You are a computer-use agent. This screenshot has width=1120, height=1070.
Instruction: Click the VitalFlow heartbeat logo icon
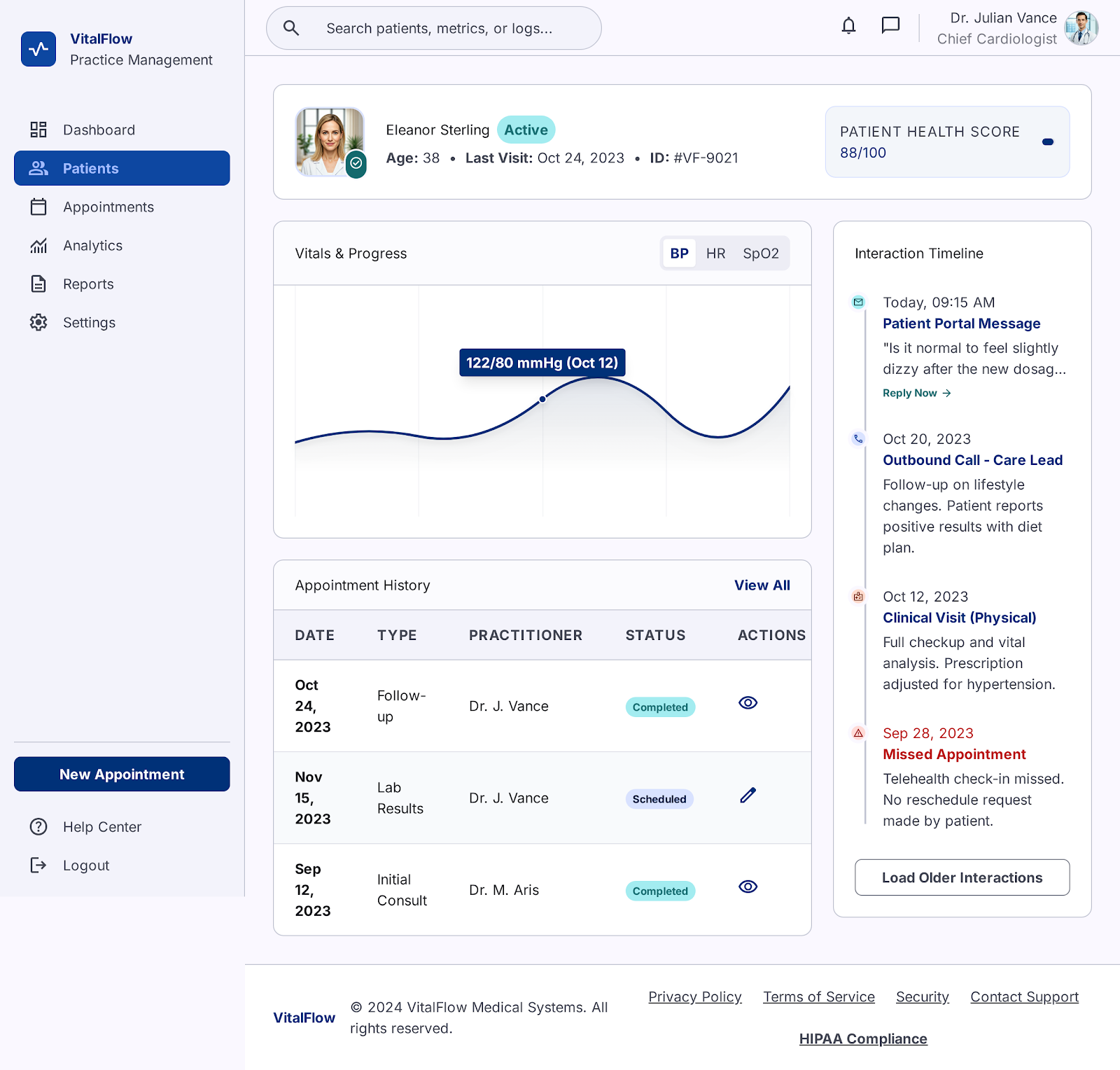point(38,49)
